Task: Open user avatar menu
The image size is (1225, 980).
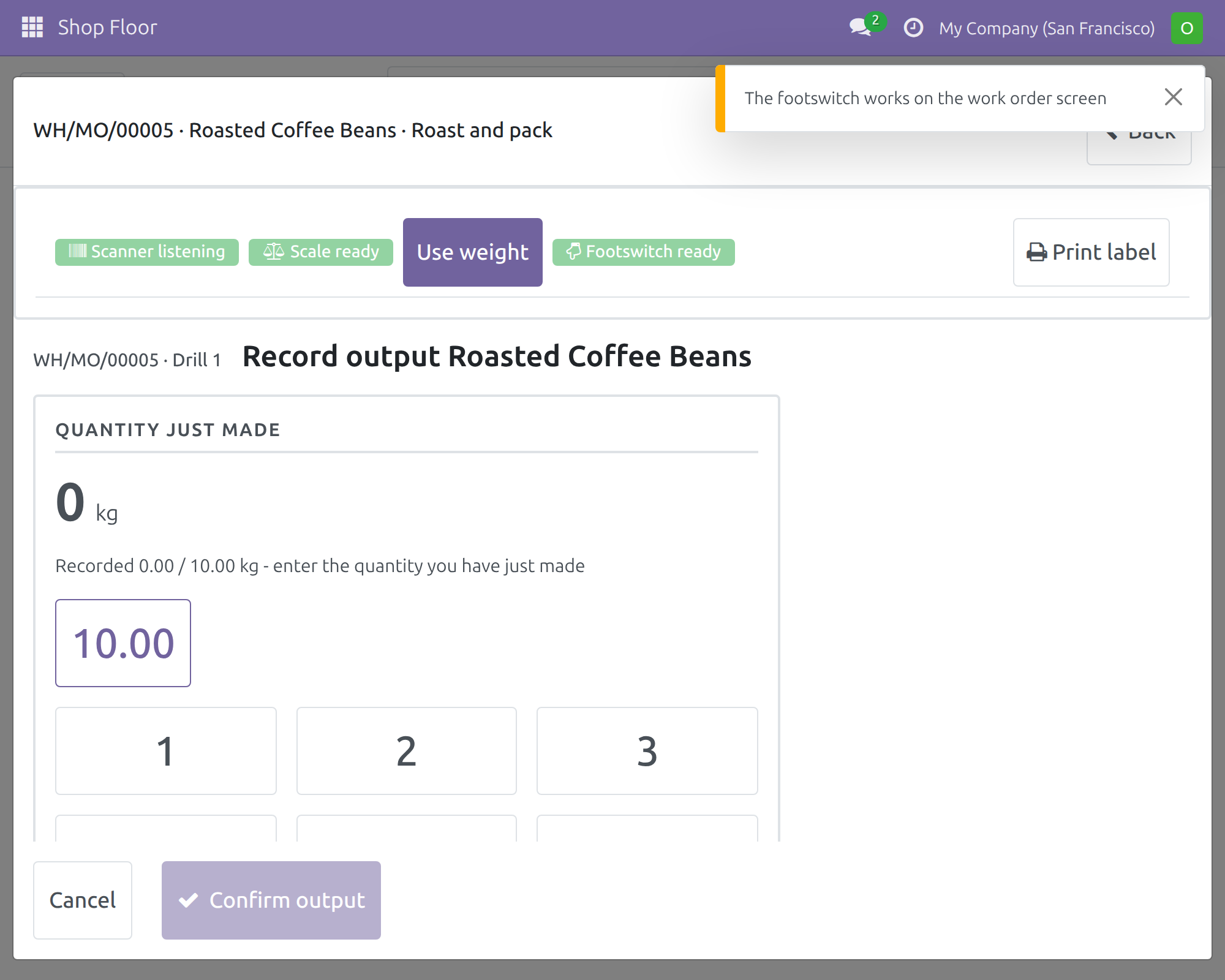Action: point(1186,28)
